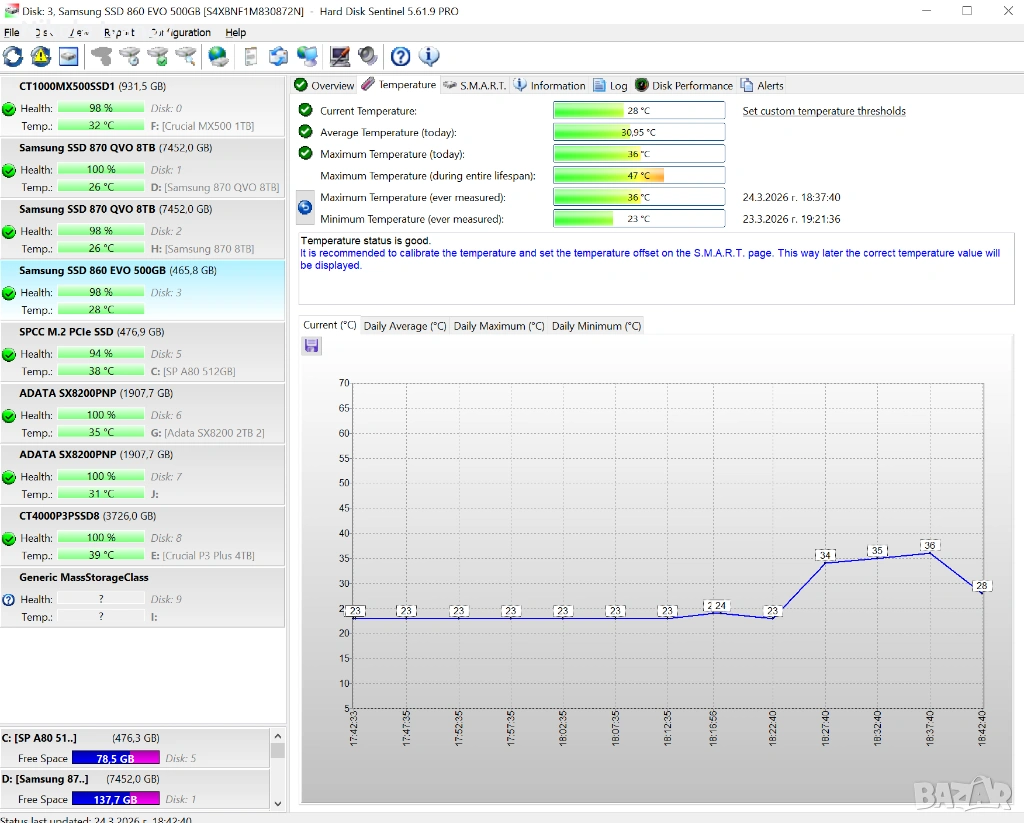Open the blue question mark Help icon

(400, 56)
